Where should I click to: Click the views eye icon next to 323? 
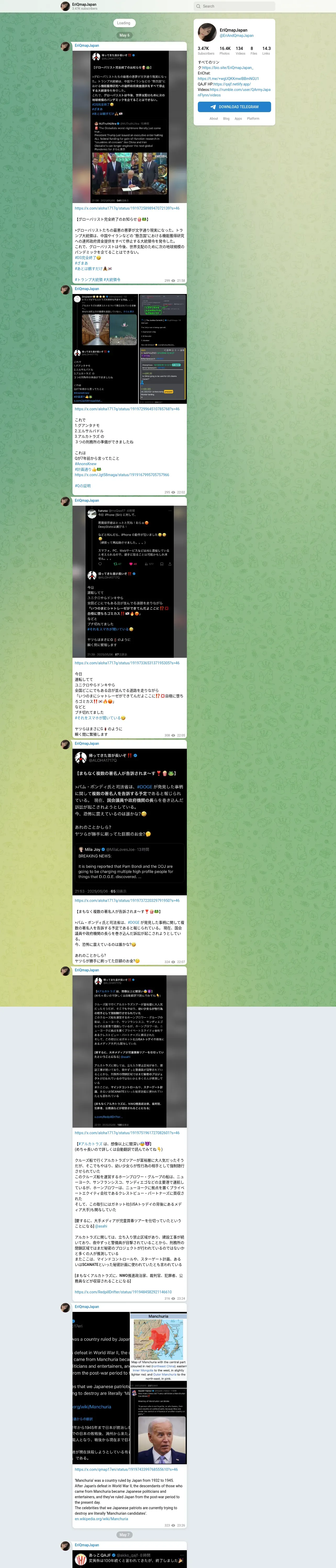(173, 1525)
